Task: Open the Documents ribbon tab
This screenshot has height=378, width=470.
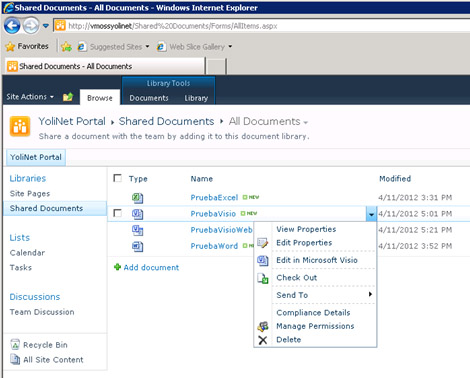Action: pos(149,98)
